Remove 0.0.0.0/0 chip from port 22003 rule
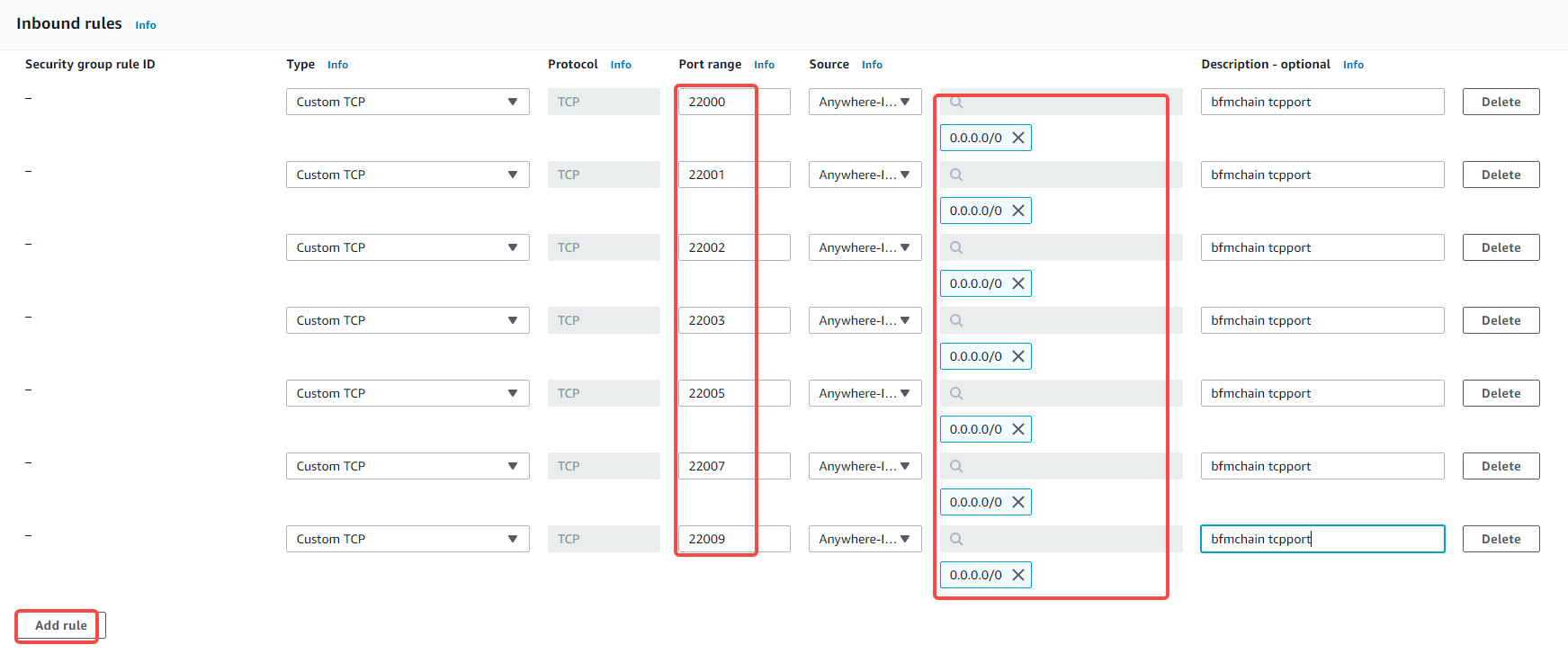The height and width of the screenshot is (654, 1568). pyautogui.click(x=1017, y=356)
